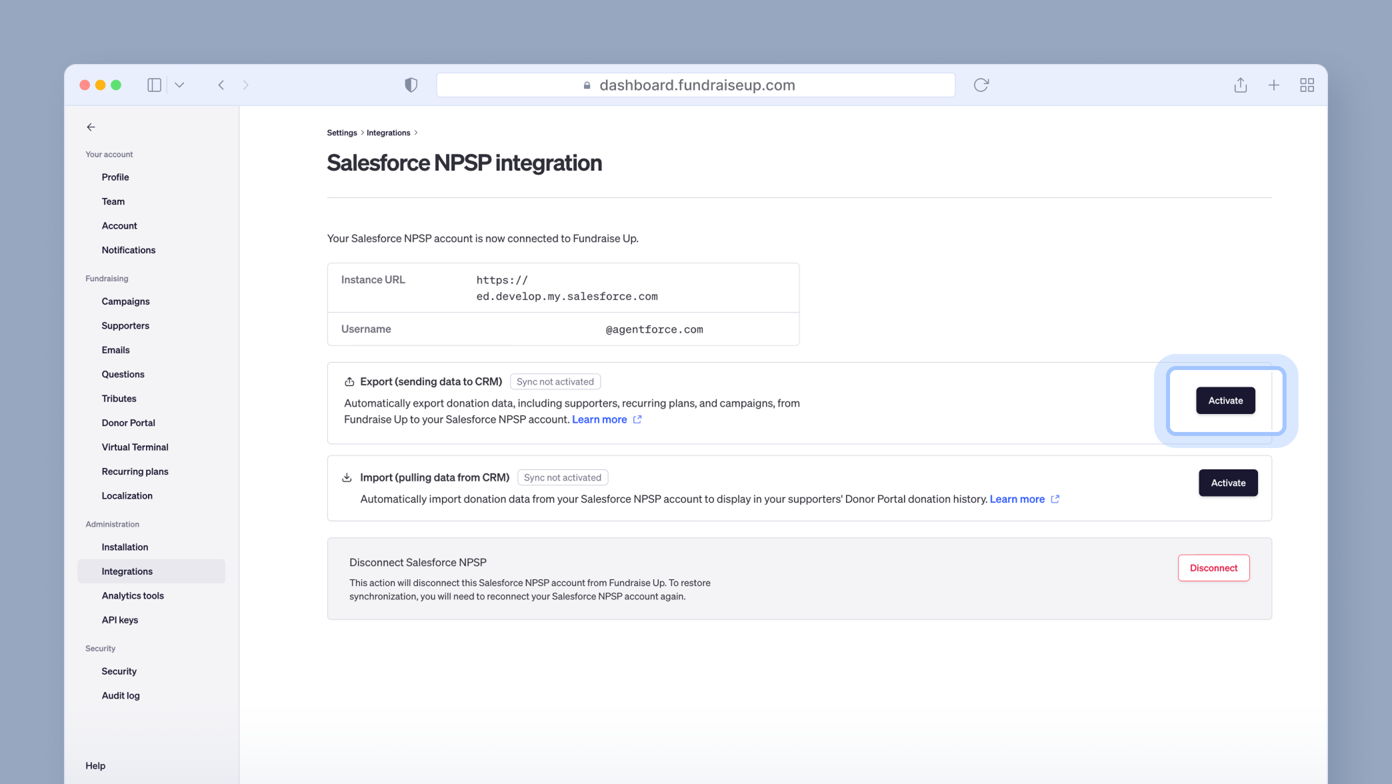Open a new tab using the plus icon
The width and height of the screenshot is (1392, 784).
tap(1274, 85)
